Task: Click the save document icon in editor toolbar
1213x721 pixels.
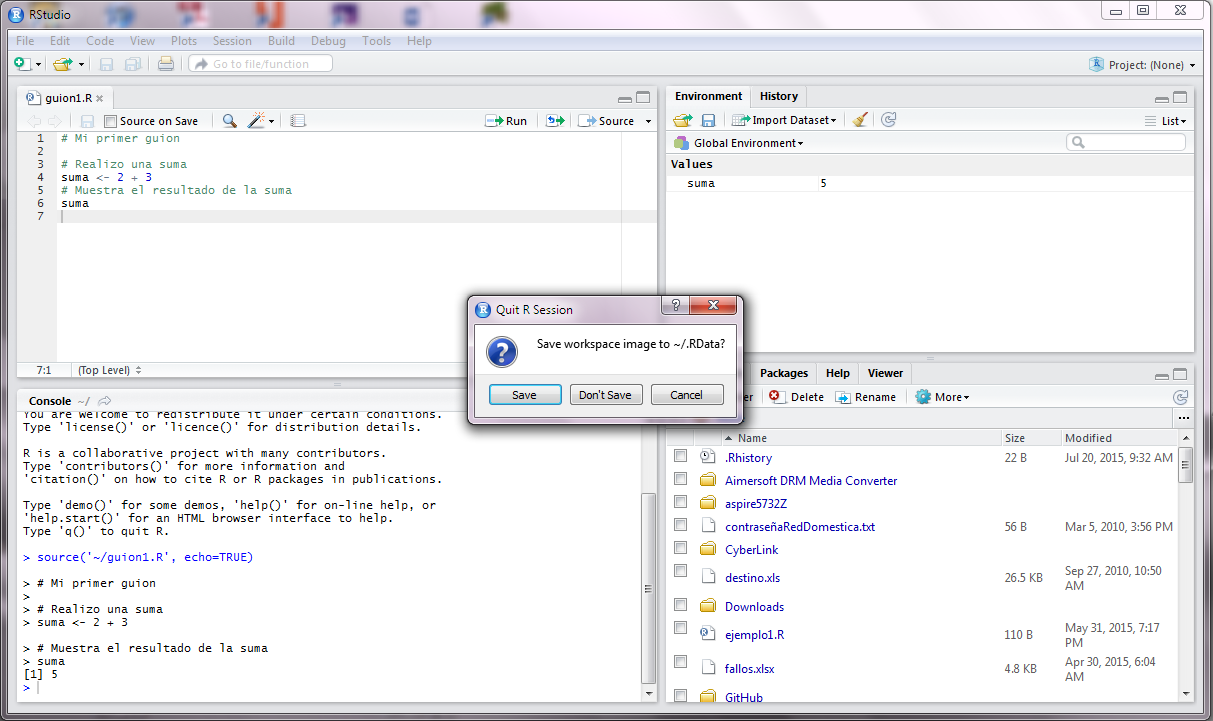Action: pos(87,121)
